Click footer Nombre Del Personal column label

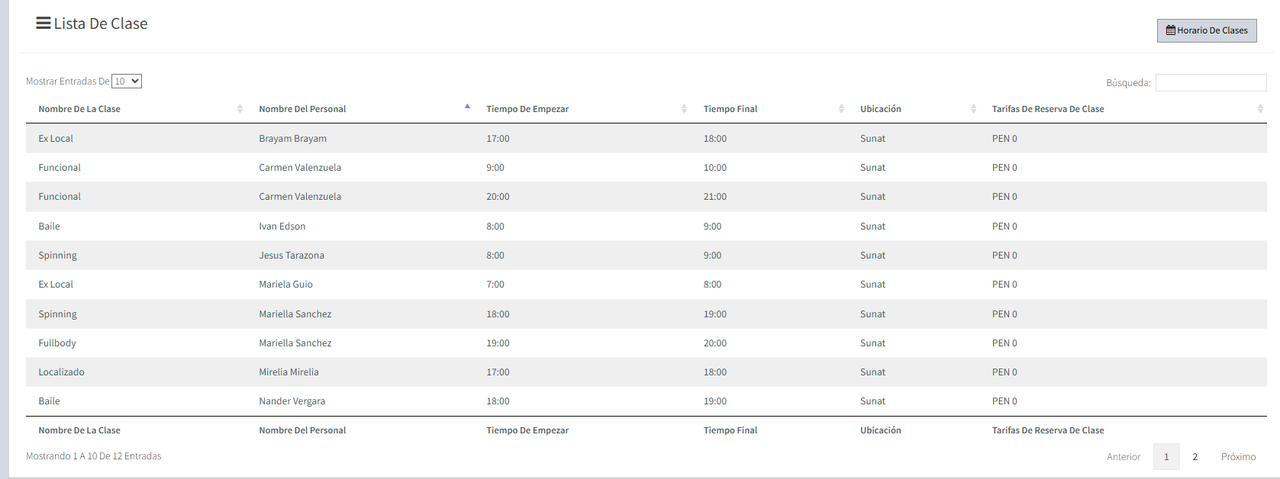coord(302,430)
